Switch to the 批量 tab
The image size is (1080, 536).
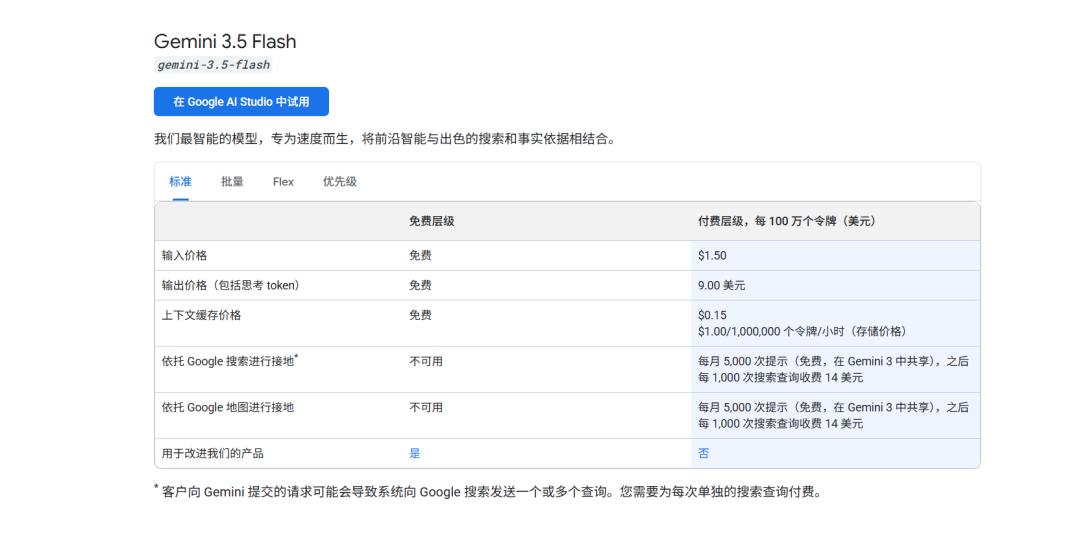click(x=232, y=182)
